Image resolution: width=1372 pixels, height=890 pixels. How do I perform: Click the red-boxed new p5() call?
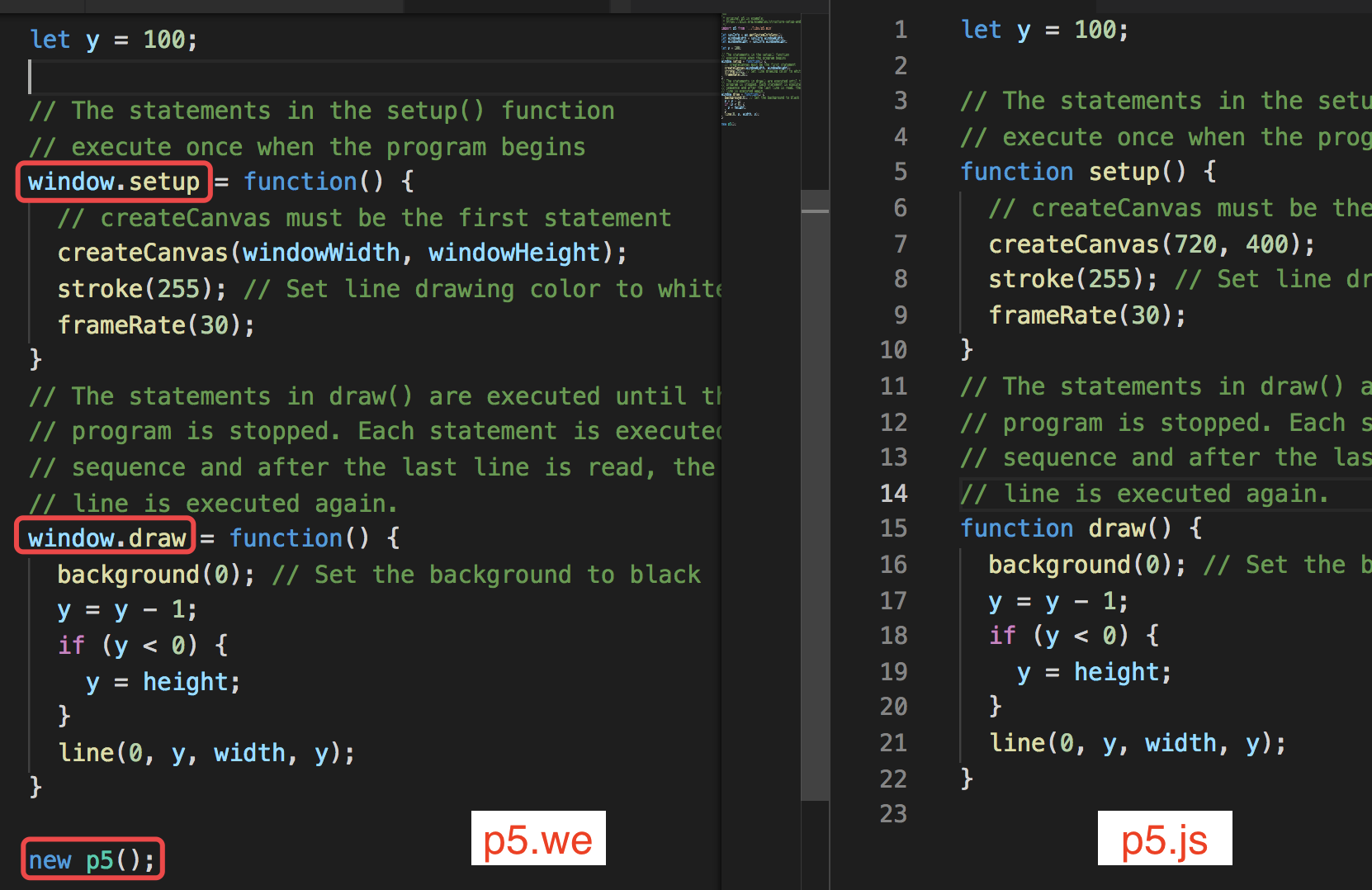pyautogui.click(x=91, y=859)
